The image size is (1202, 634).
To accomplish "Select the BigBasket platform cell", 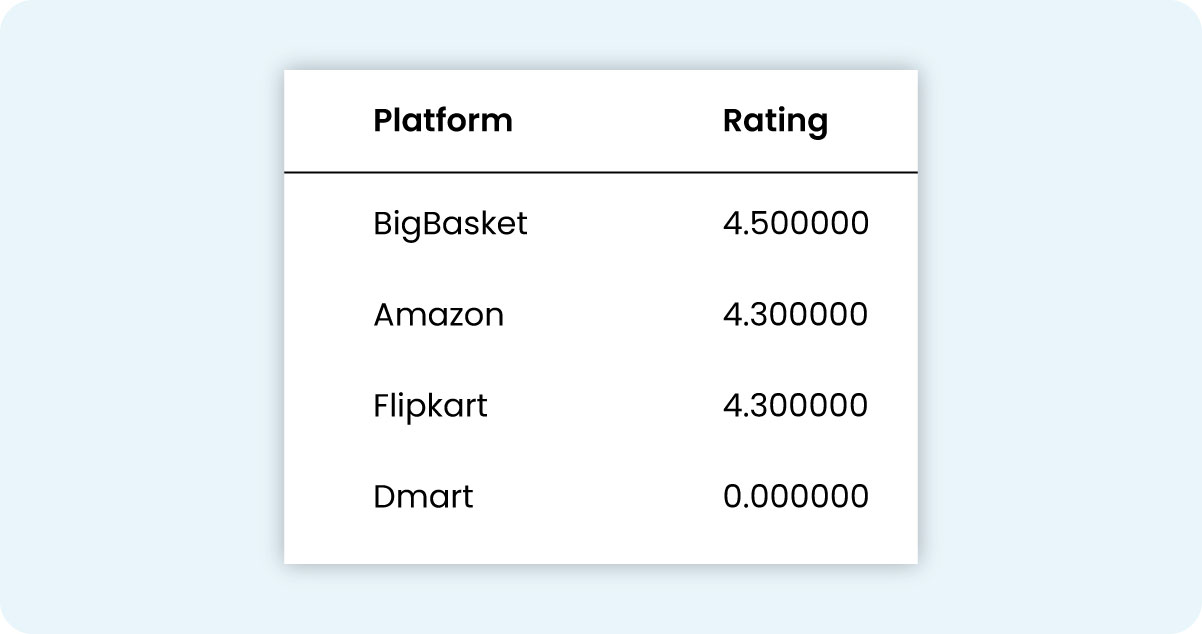I will (450, 224).
